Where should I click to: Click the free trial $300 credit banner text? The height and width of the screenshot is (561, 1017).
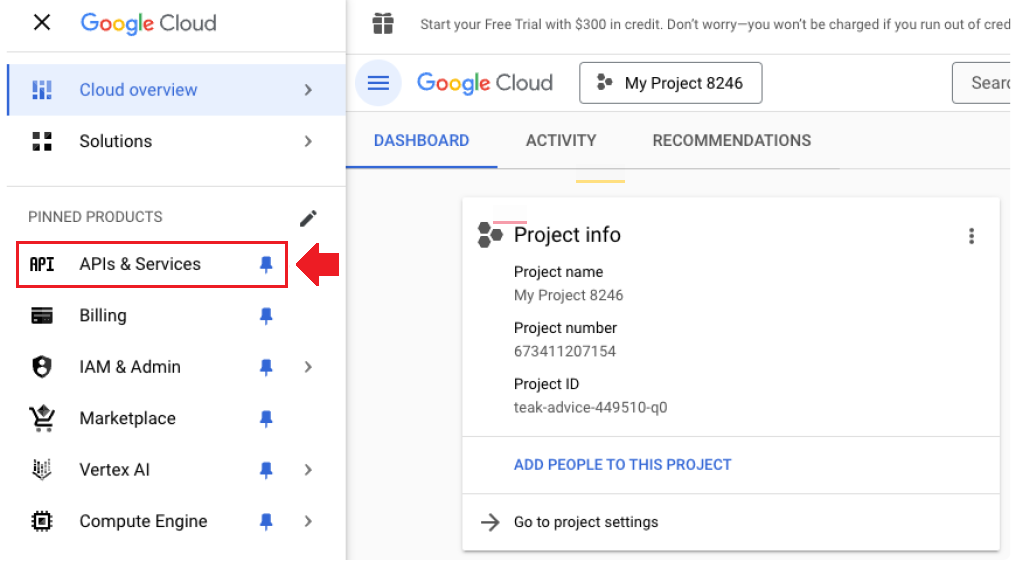[x=715, y=25]
